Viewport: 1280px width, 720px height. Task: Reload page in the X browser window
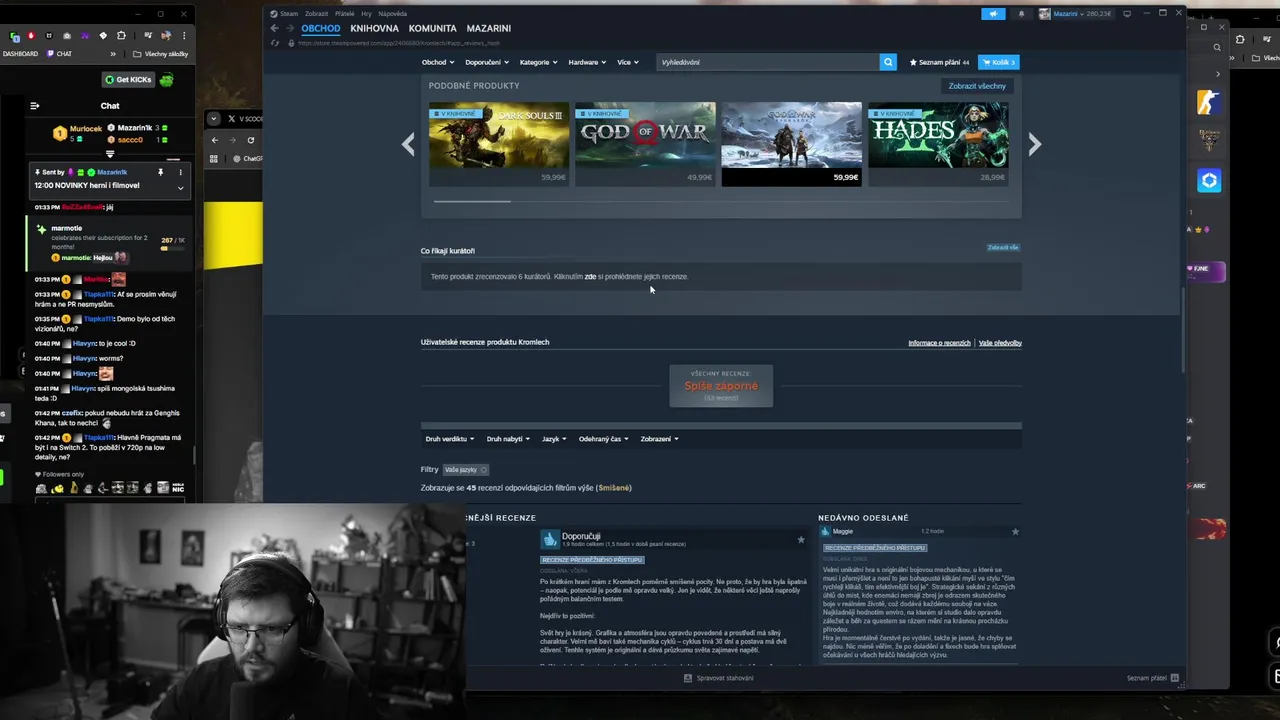[250, 140]
